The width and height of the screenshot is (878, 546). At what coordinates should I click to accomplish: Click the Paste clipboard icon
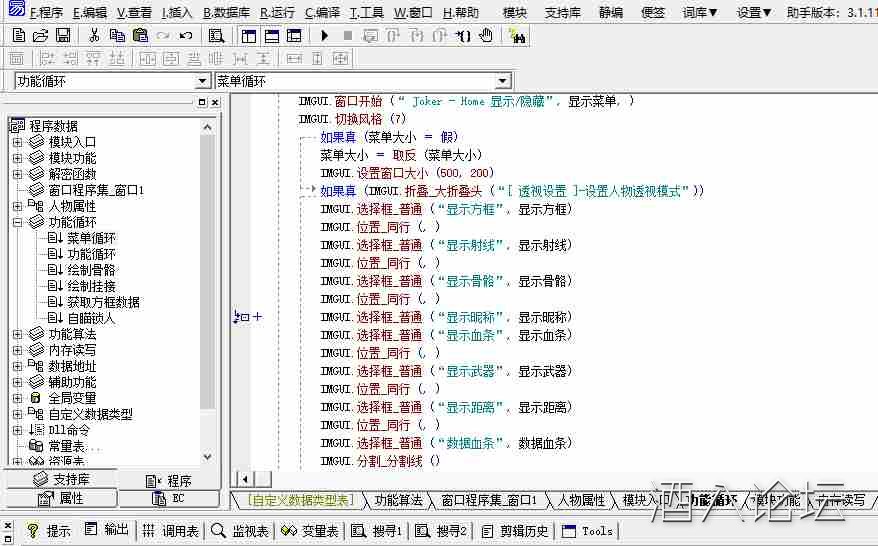pyautogui.click(x=139, y=35)
